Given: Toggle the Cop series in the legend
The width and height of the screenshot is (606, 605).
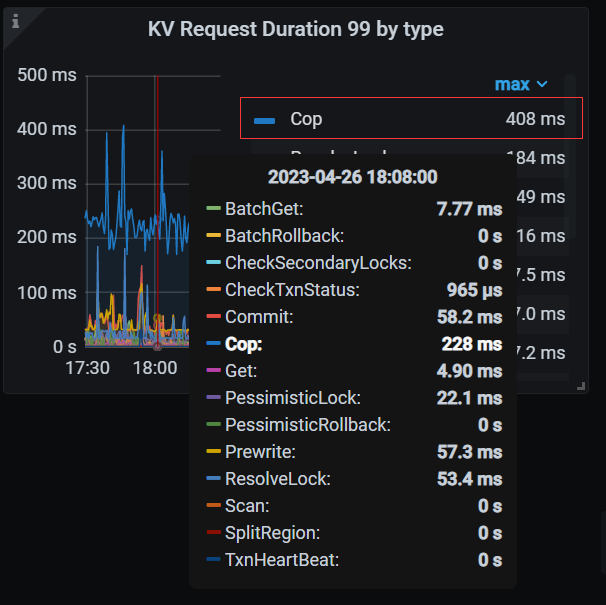Looking at the screenshot, I should click(x=306, y=119).
